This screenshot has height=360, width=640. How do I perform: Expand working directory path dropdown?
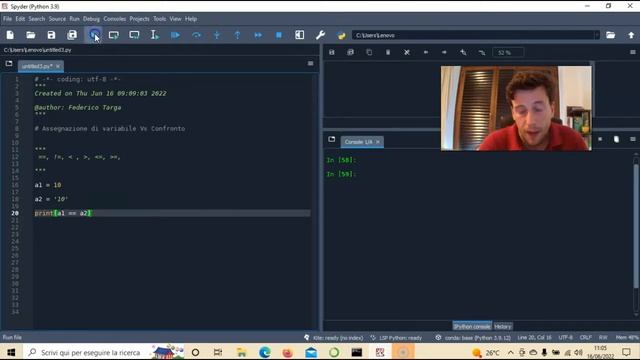[596, 35]
